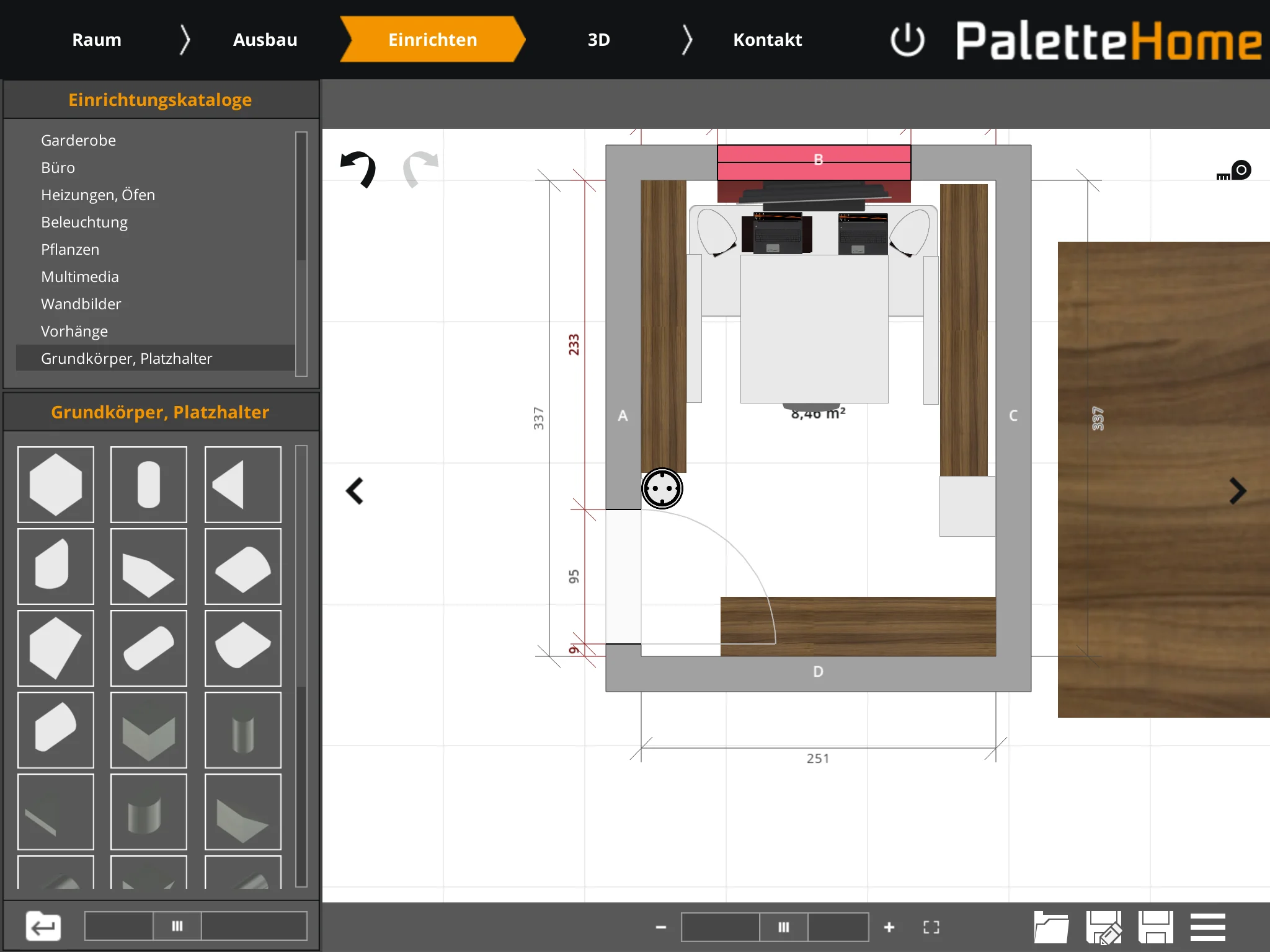Click the power icon beside PaletteHome
The width and height of the screenshot is (1270, 952).
907,40
